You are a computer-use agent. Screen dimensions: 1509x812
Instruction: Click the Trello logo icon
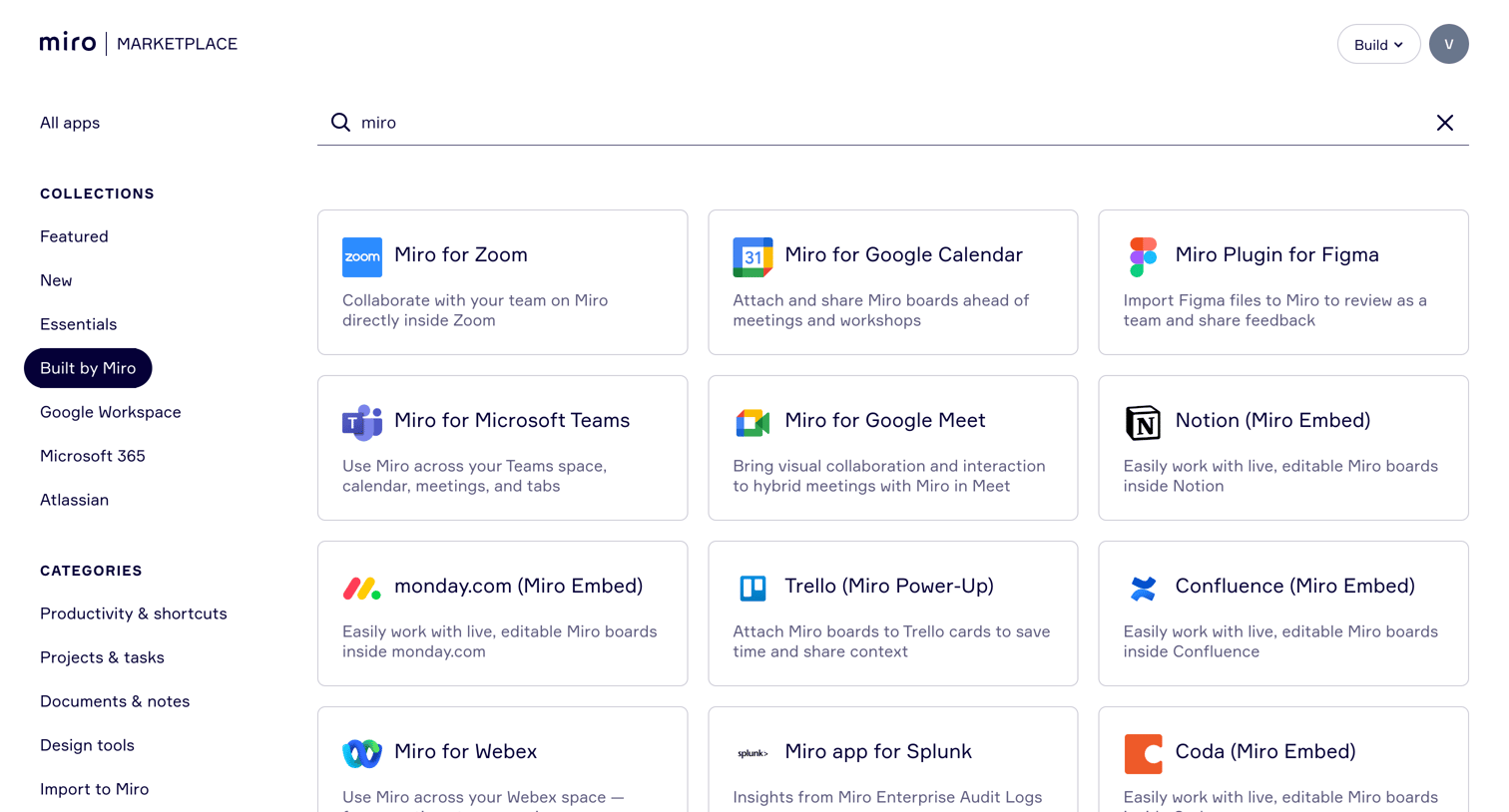[753, 589]
